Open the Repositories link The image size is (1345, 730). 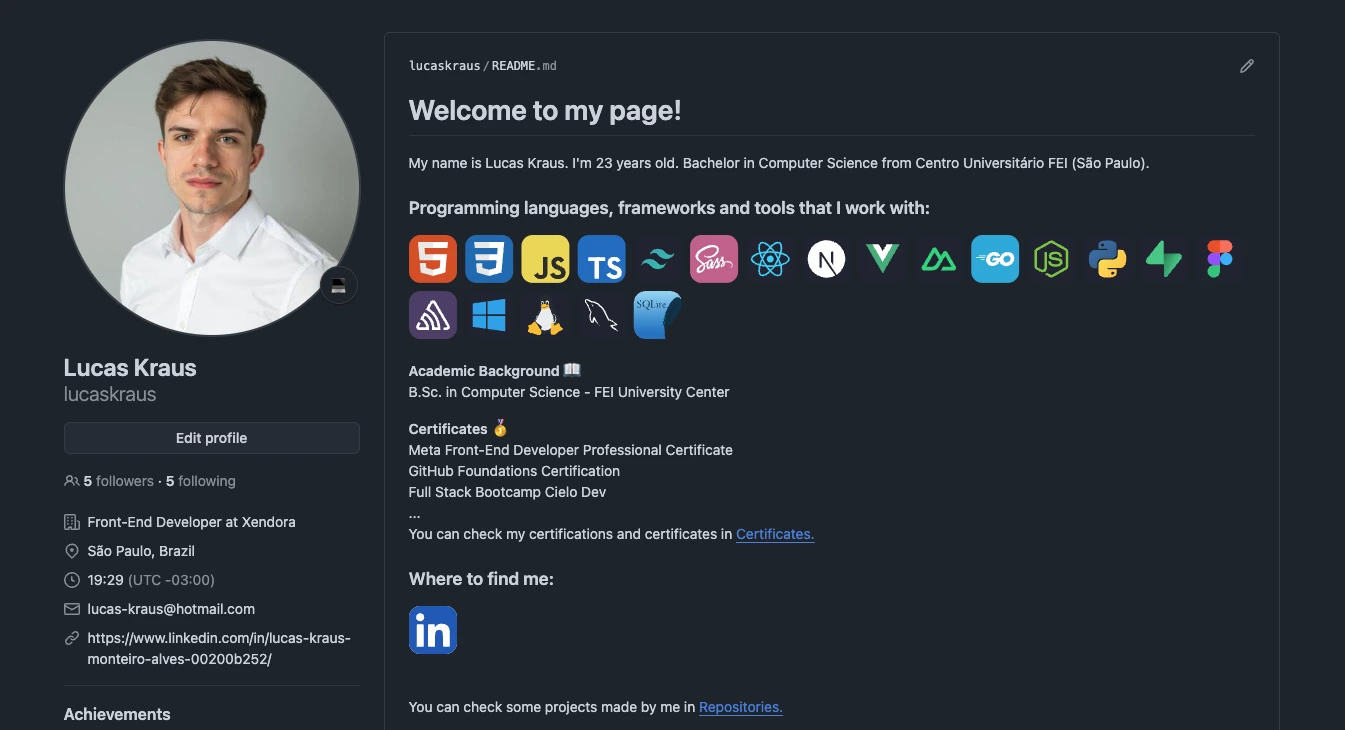coord(740,707)
